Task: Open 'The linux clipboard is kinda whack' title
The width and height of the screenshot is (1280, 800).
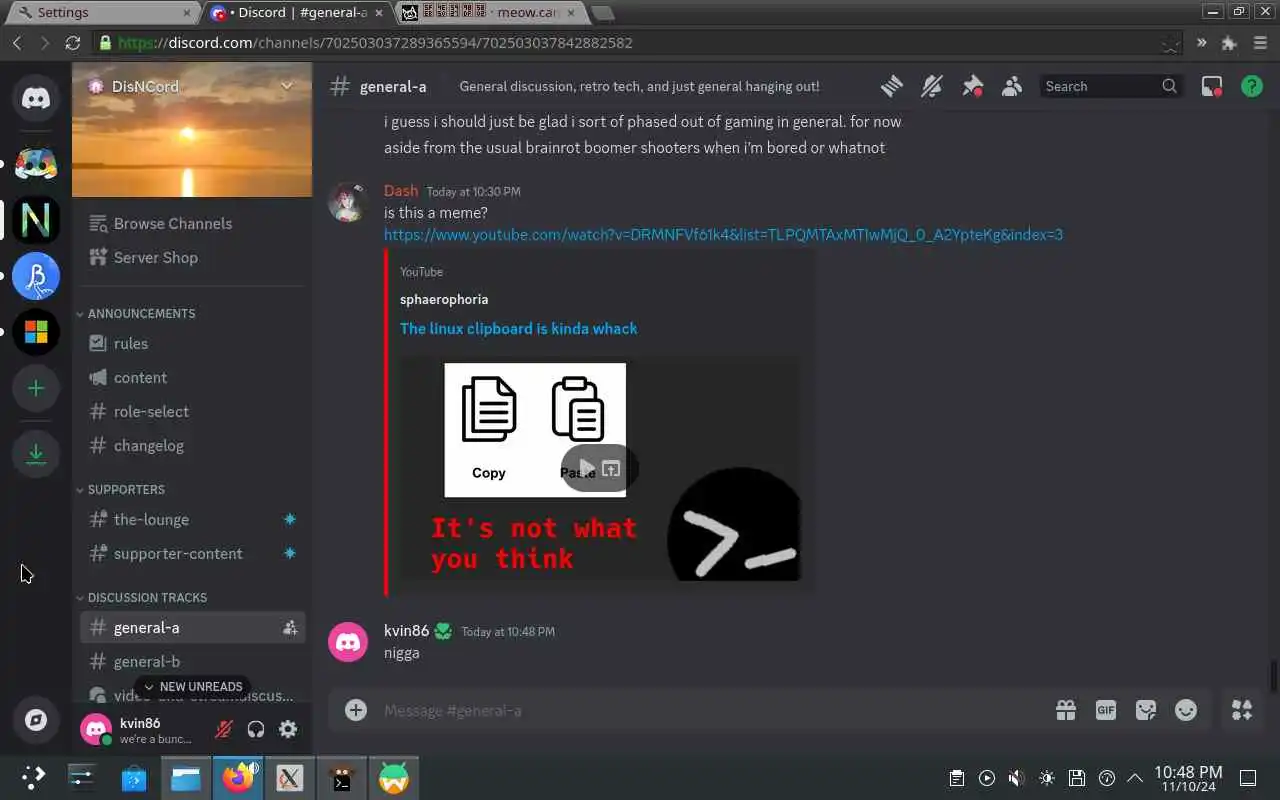Action: tap(518, 329)
